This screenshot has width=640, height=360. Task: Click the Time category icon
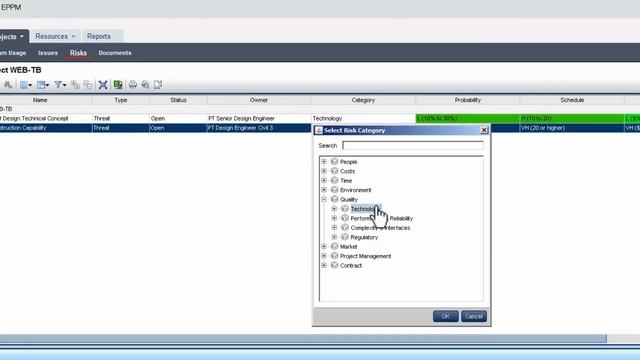(334, 180)
